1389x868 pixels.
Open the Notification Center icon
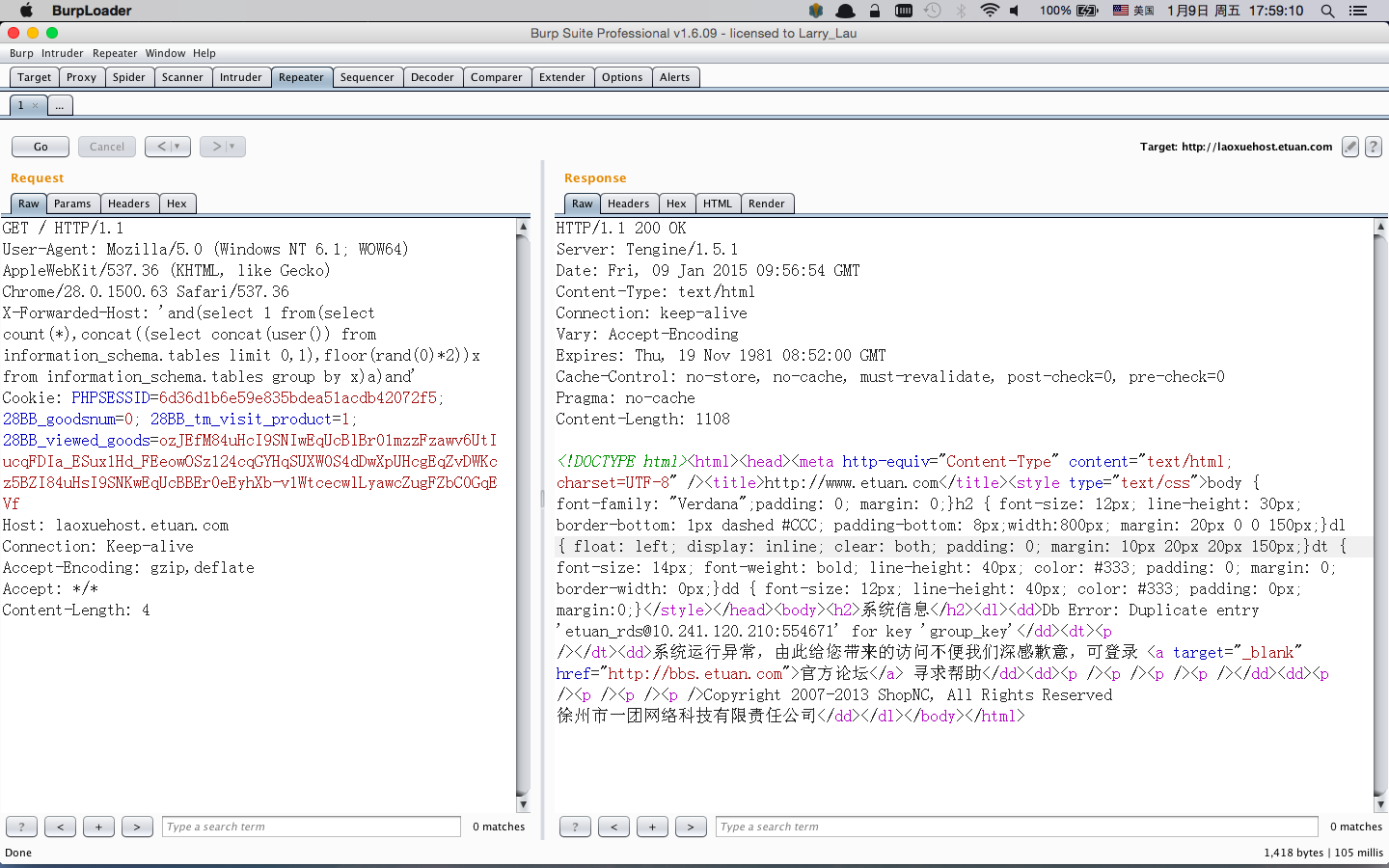click(1358, 11)
